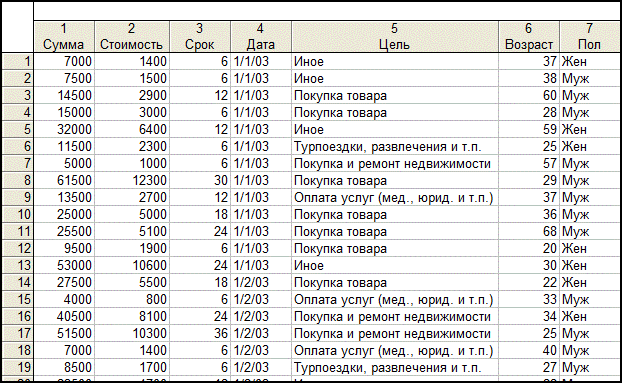Click Сумма cell 53000
The width and height of the screenshot is (622, 383).
point(64,265)
